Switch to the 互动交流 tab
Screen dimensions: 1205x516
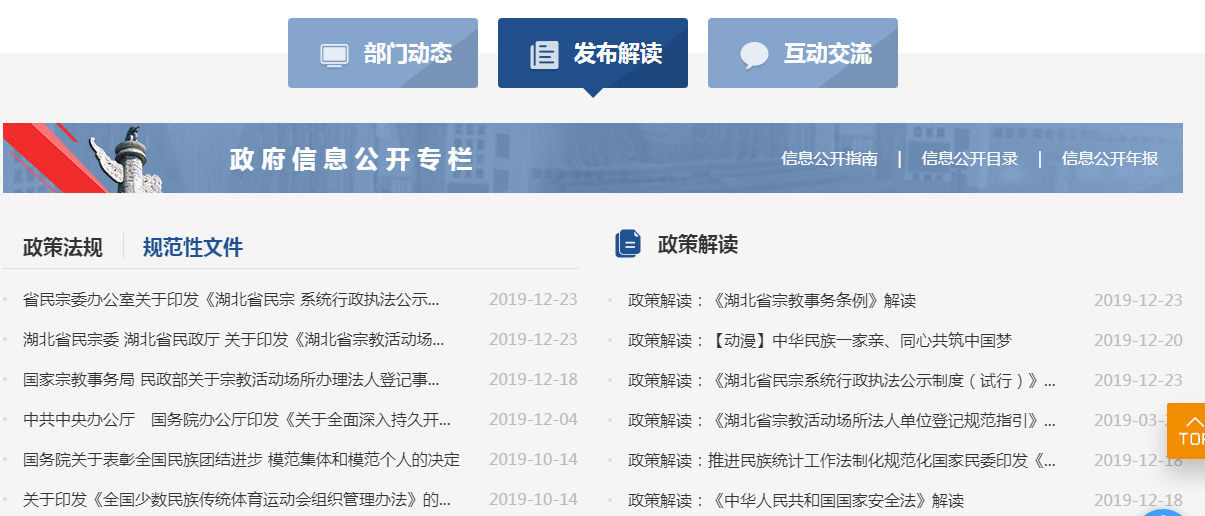pos(803,53)
